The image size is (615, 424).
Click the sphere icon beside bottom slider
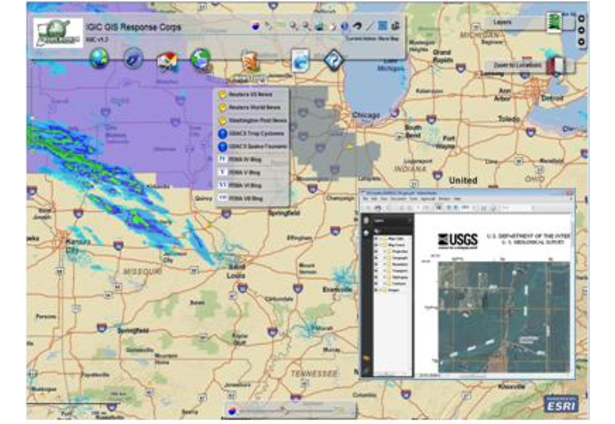[233, 411]
